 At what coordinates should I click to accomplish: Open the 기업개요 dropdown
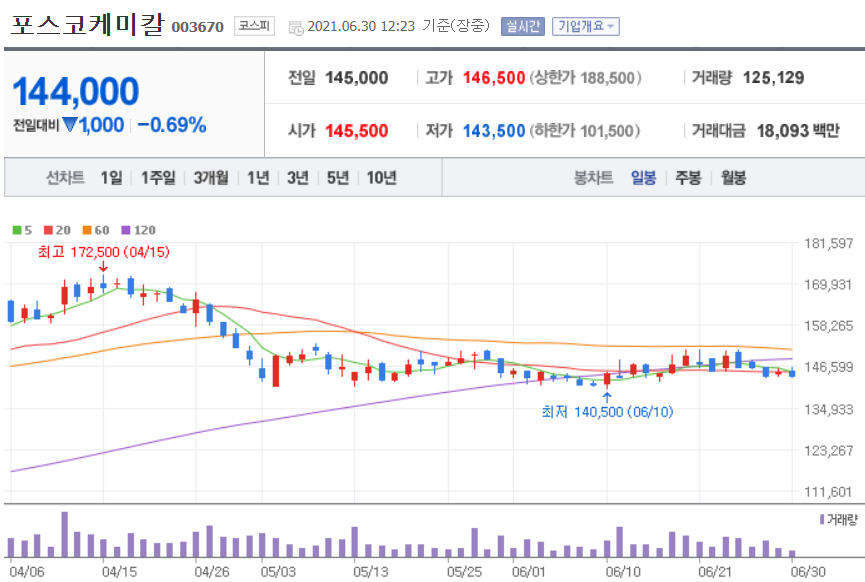[x=585, y=26]
